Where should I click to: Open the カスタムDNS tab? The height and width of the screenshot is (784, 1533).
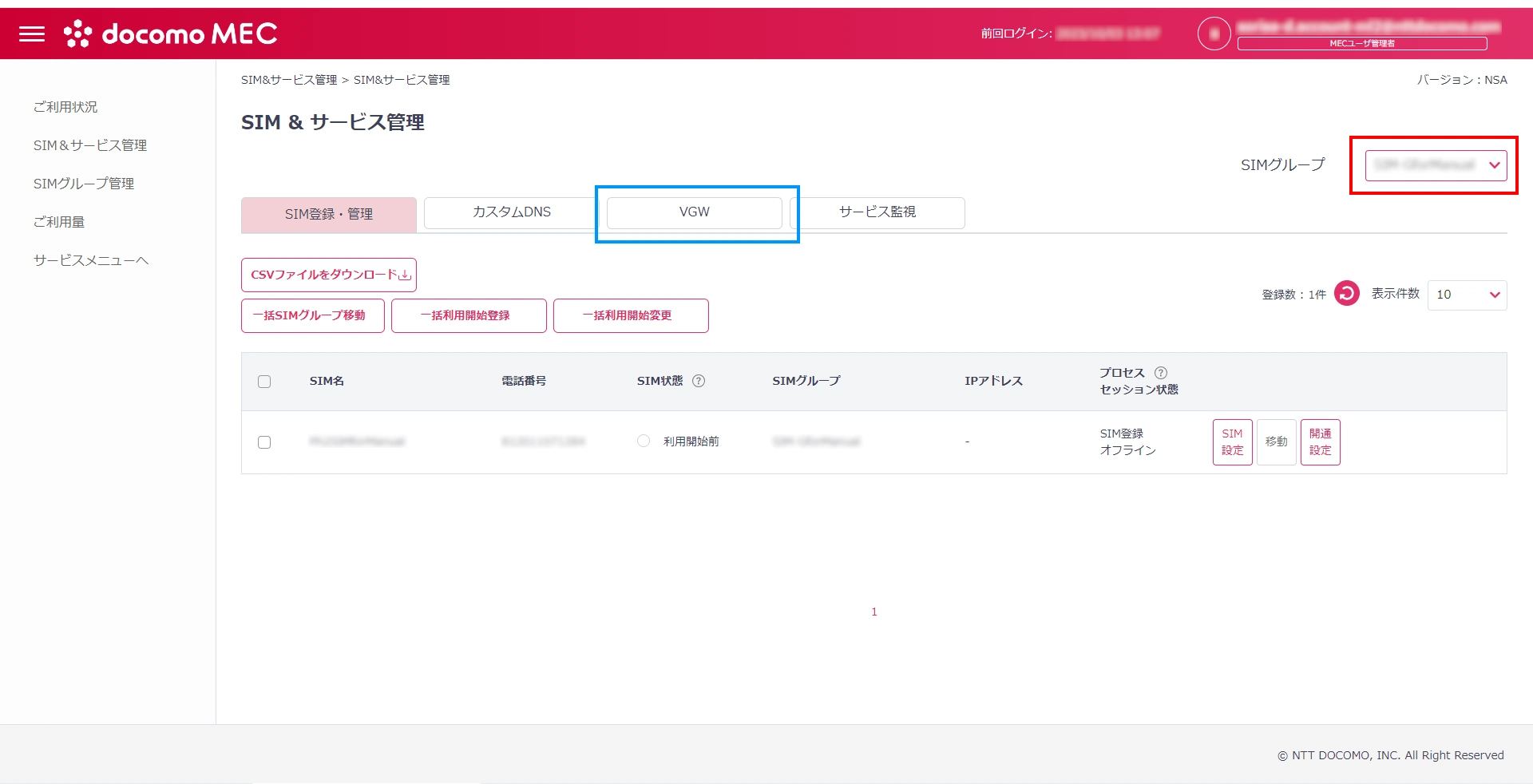pyautogui.click(x=511, y=212)
